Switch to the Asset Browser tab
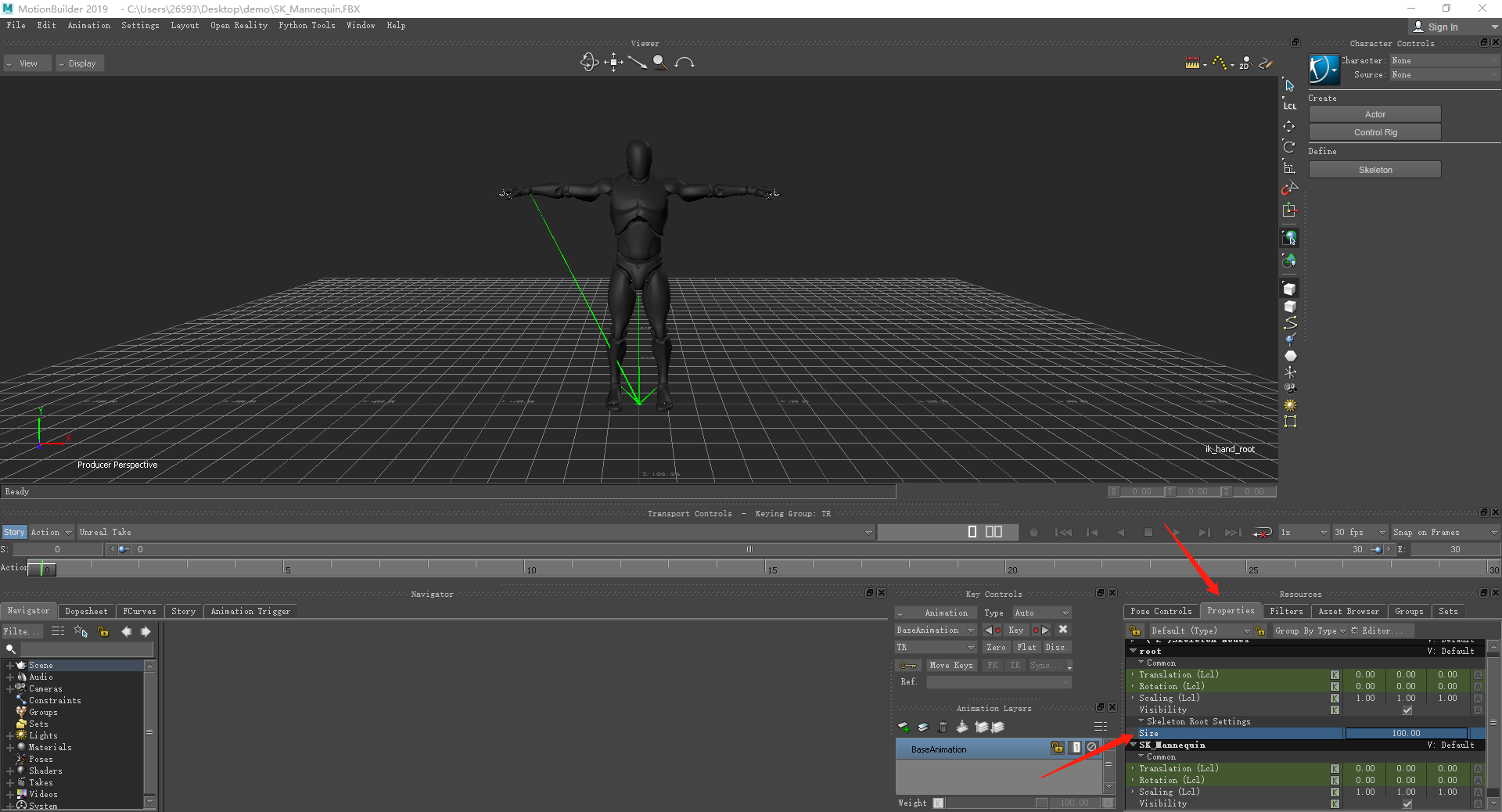This screenshot has width=1502, height=812. (1349, 611)
